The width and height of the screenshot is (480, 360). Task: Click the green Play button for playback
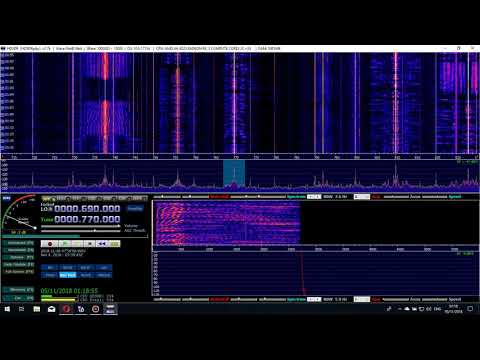tap(65, 244)
